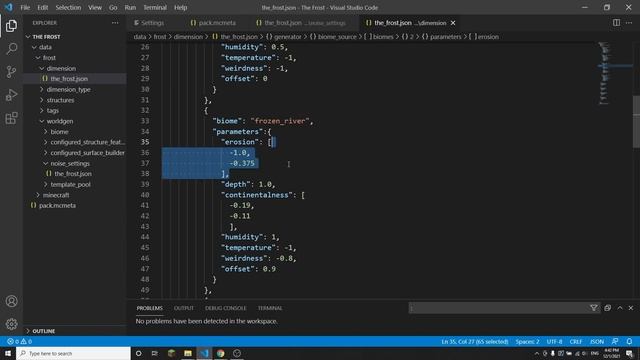Screen dimensions: 640x360
Task: Open the Terminal menu
Action: (x=155, y=7)
